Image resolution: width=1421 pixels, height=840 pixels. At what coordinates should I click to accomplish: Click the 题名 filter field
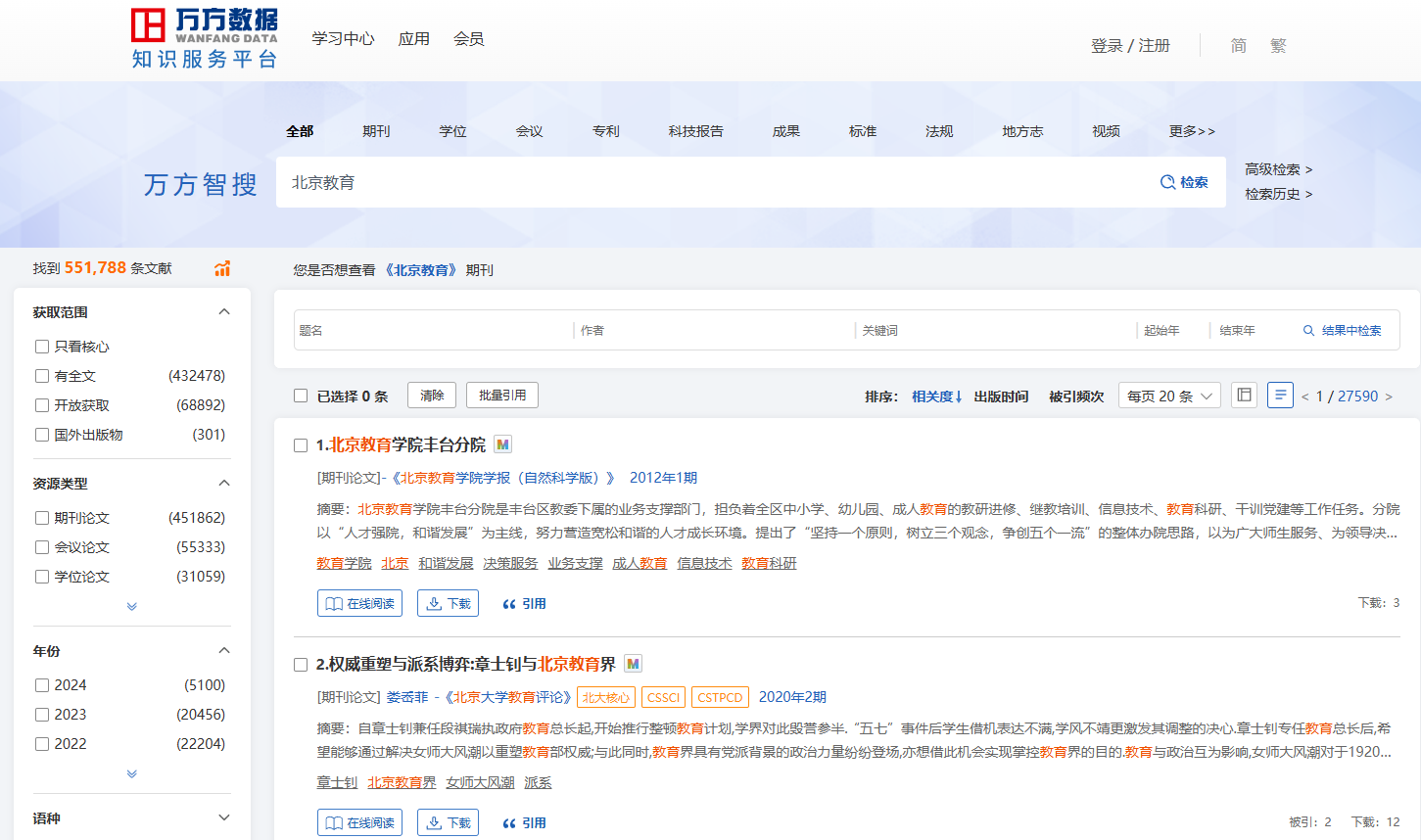(434, 331)
